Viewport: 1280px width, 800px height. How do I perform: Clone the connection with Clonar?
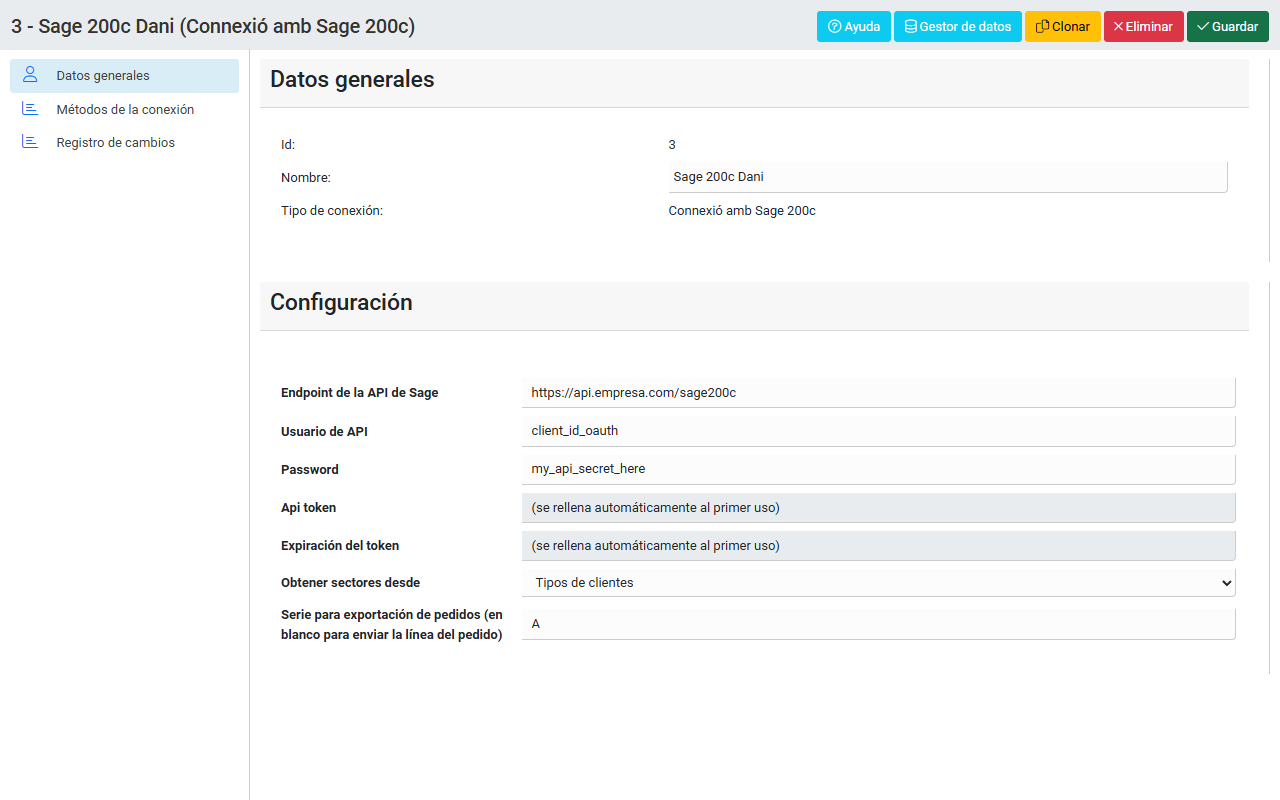click(x=1063, y=27)
